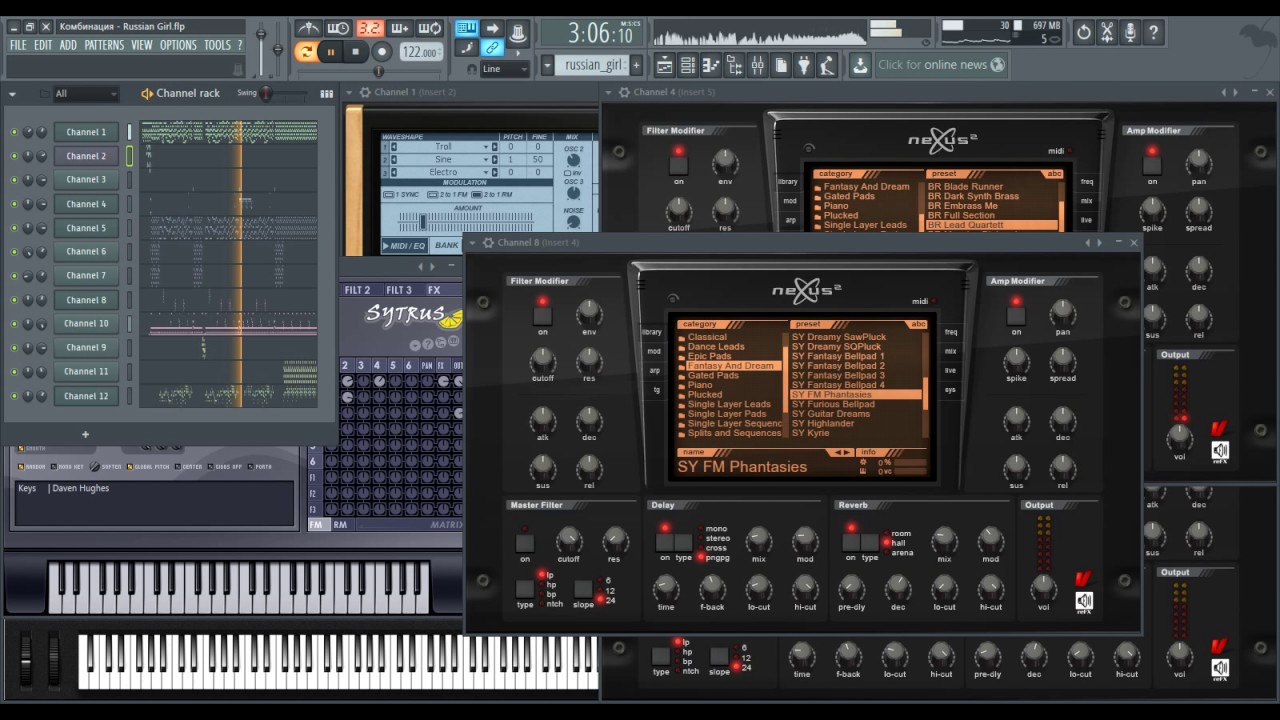1280x720 pixels.
Task: Toggle Filter Modifier on in Channel 8 Nexus
Action: point(543,316)
